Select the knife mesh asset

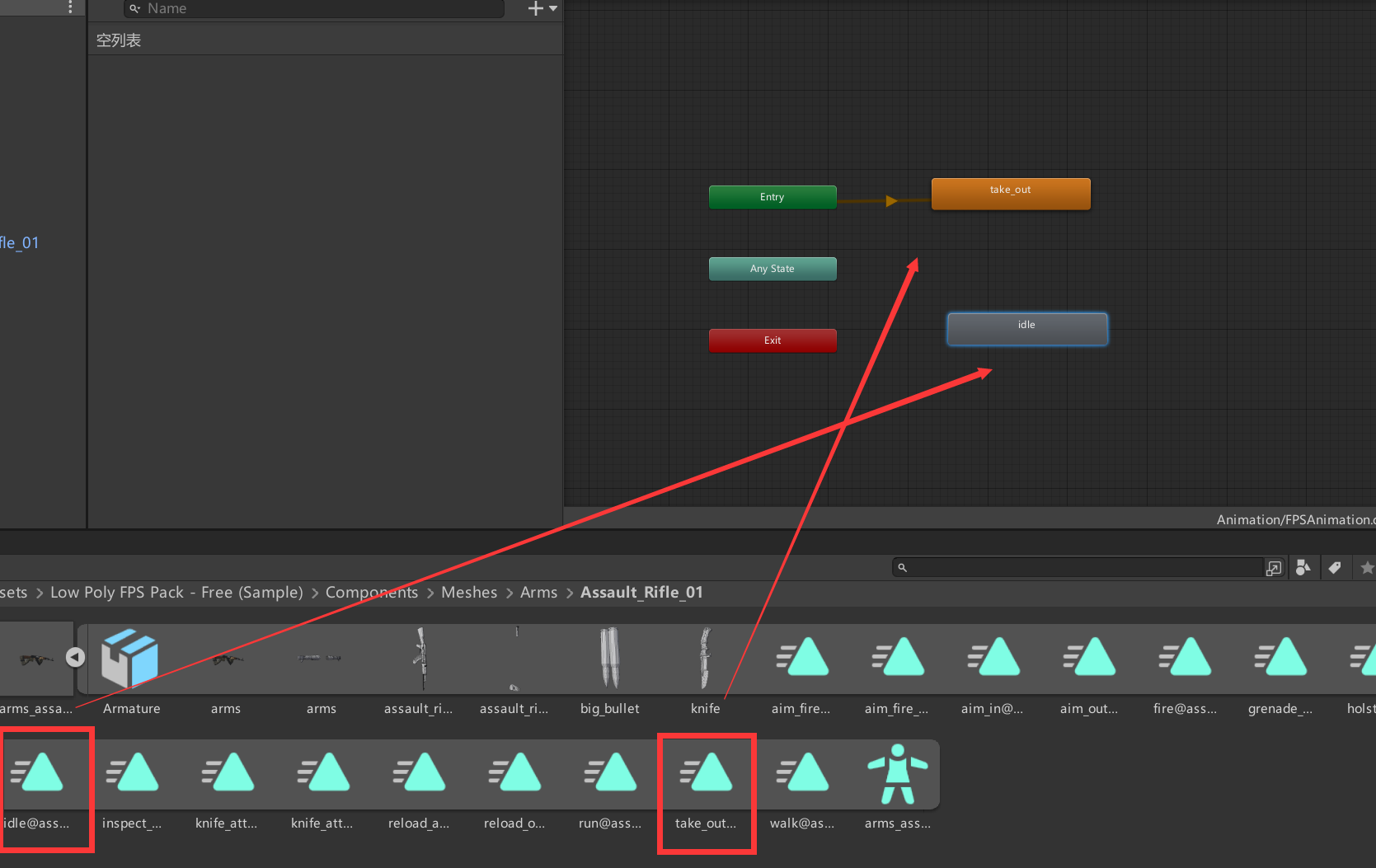click(x=706, y=670)
